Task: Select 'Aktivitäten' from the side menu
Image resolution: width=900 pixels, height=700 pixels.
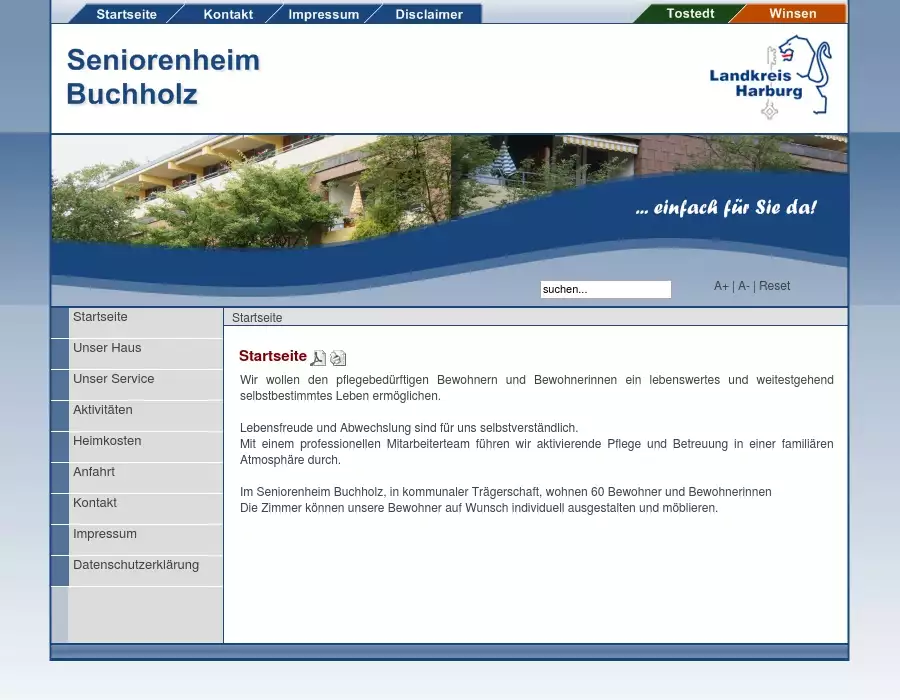Action: coord(102,410)
